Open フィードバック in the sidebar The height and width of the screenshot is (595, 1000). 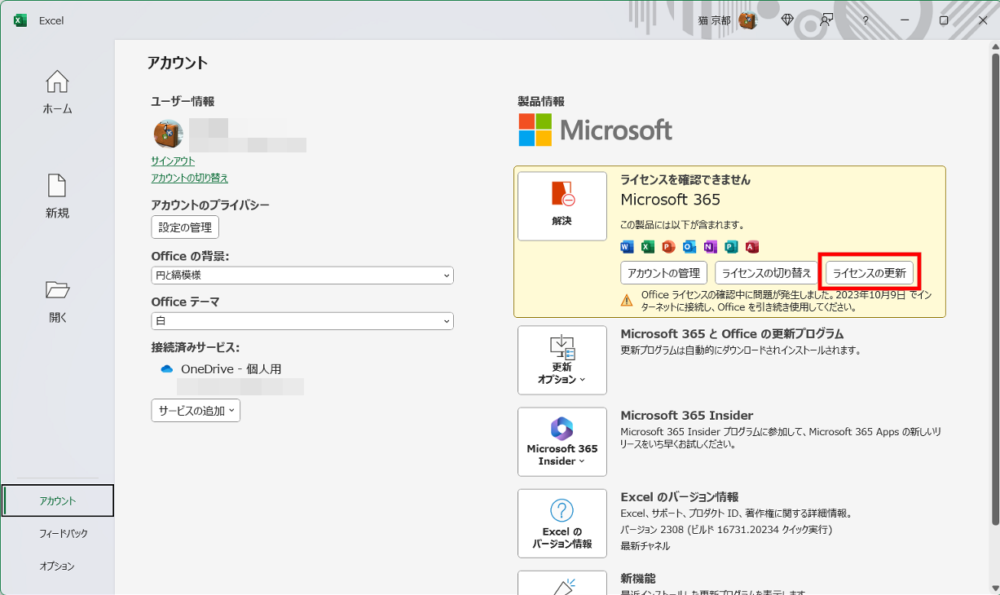[62, 533]
